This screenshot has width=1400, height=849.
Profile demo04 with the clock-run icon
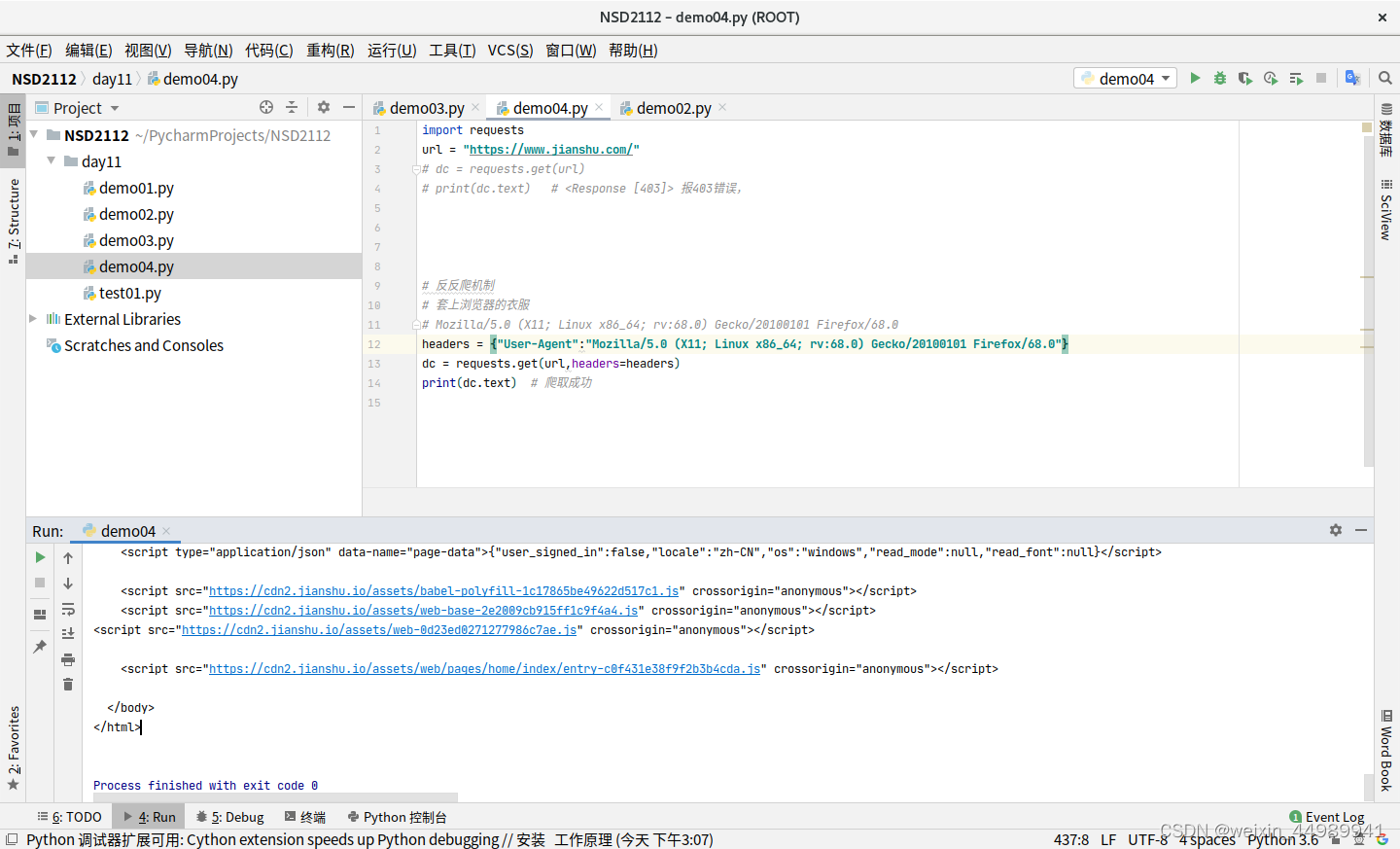1271,78
